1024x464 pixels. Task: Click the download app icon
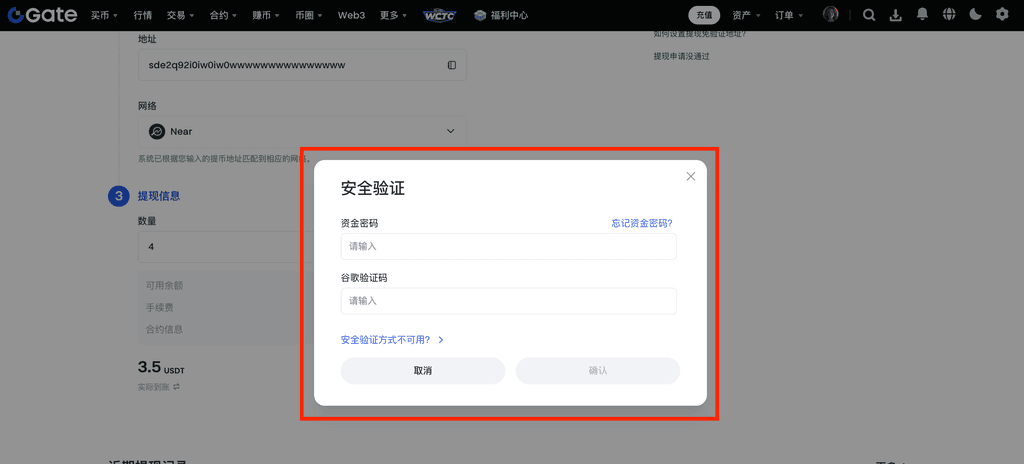tap(895, 15)
